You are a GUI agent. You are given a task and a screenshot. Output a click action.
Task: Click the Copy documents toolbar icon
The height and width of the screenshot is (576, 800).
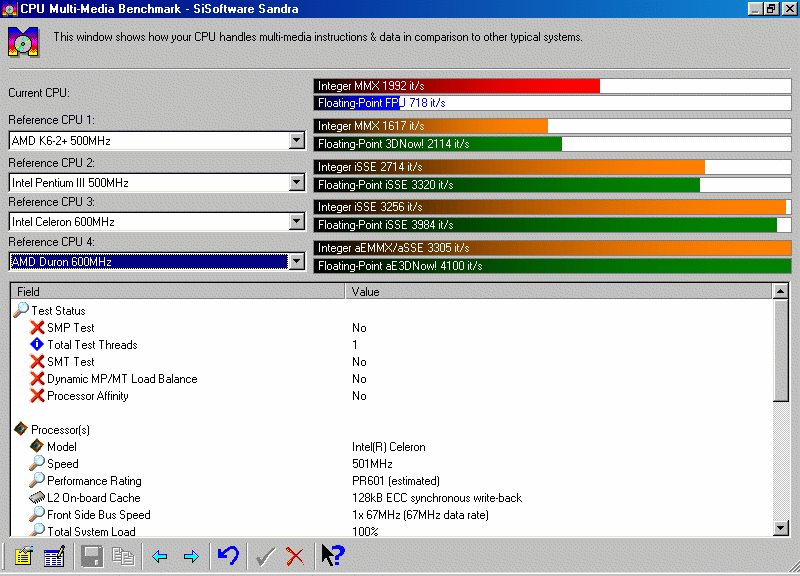[123, 556]
